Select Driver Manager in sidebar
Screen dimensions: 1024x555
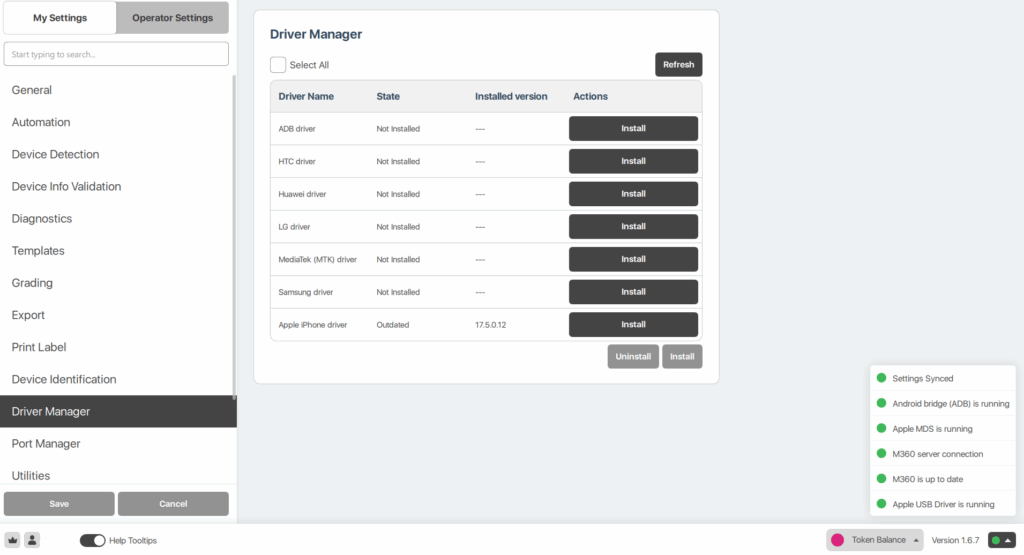coord(118,411)
